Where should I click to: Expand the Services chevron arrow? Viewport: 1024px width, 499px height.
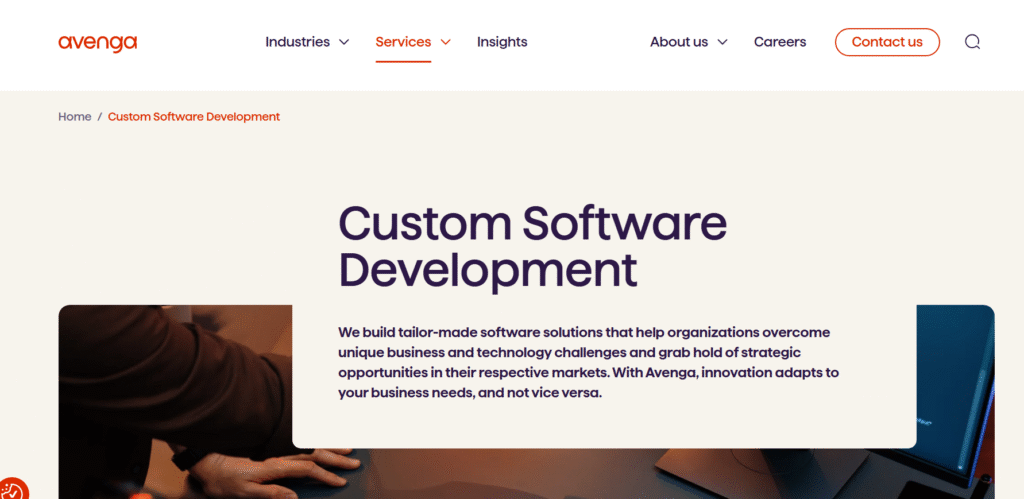[x=445, y=42]
